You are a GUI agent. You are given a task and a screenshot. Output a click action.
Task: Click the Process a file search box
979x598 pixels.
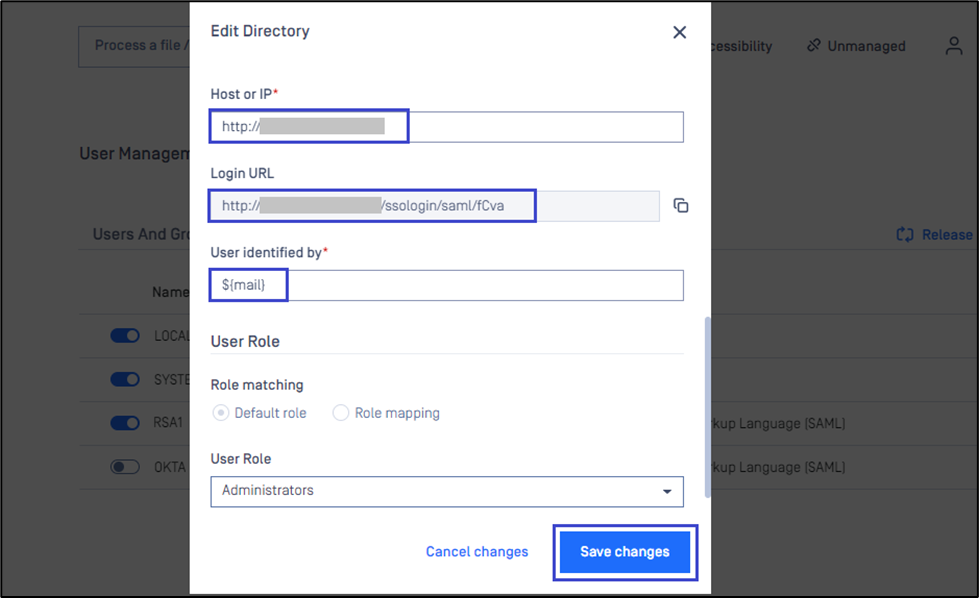135,46
